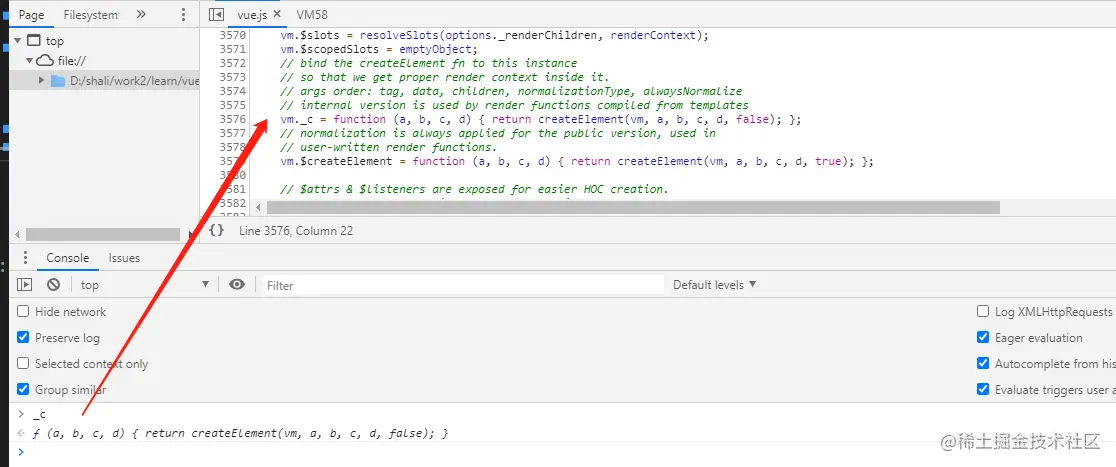Viewport: 1116px width, 467px height.
Task: Open the Sources navigator three-dot menu
Action: click(x=183, y=14)
